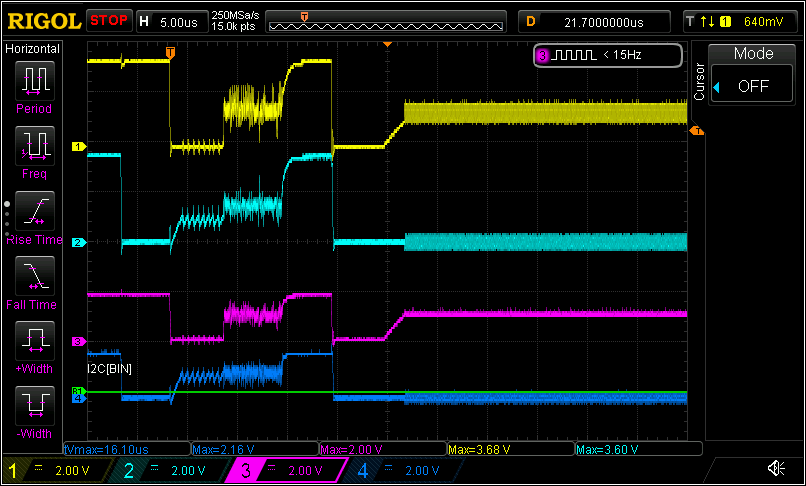Open the Horizontal measurement menu header
Viewport: 806px width, 486px height.
click(x=33, y=49)
